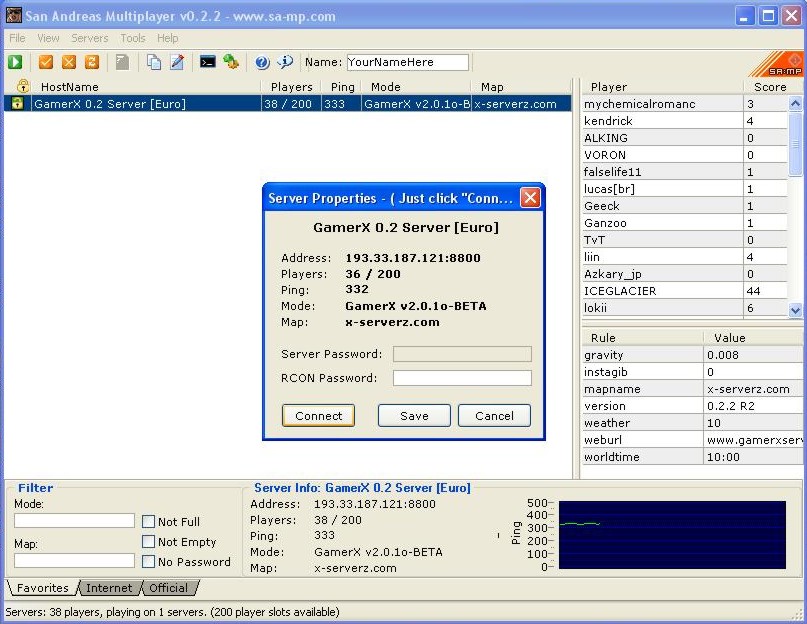Click the orange X Delete Server icon

(69, 62)
